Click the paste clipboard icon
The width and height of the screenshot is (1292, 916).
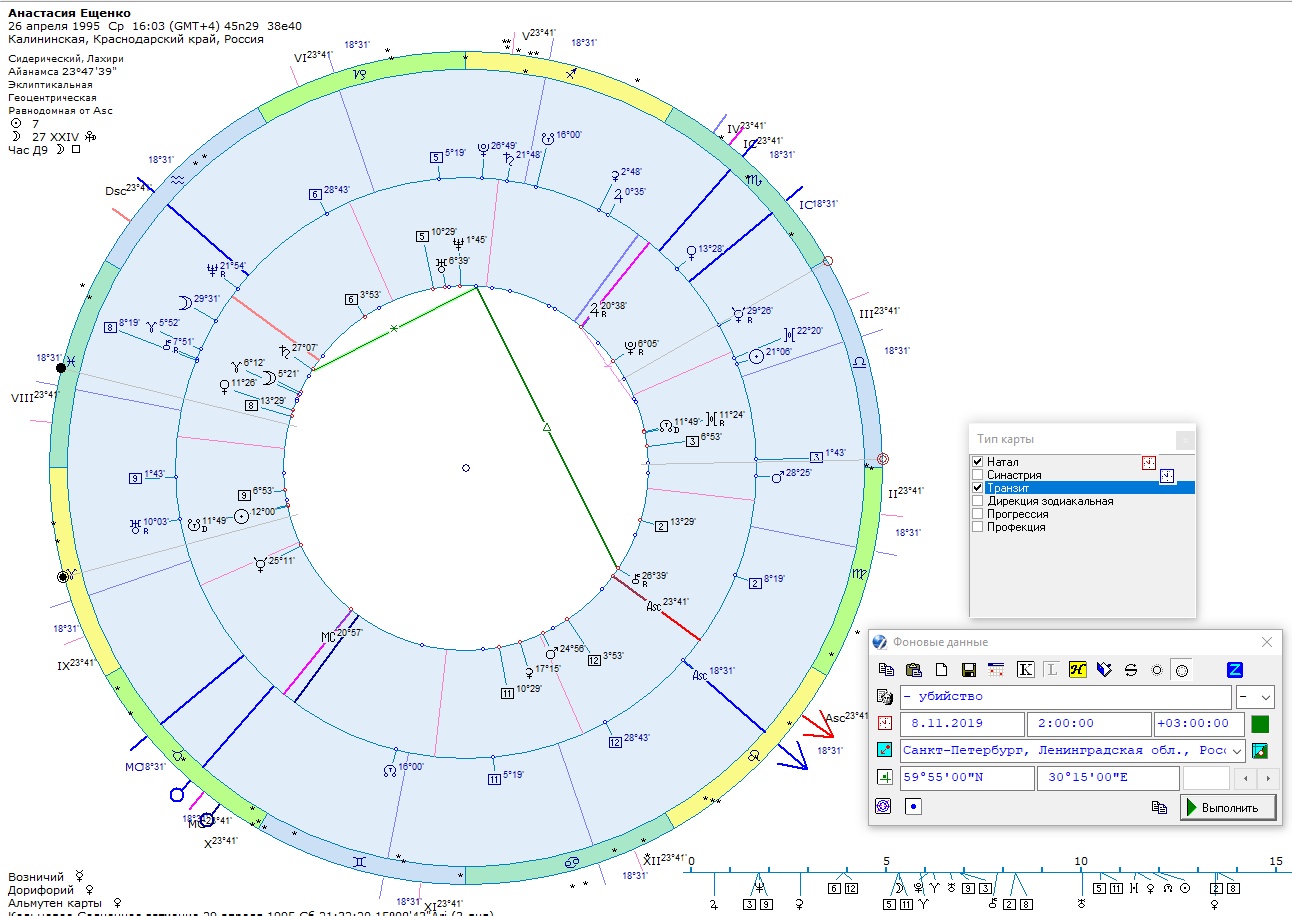(913, 670)
